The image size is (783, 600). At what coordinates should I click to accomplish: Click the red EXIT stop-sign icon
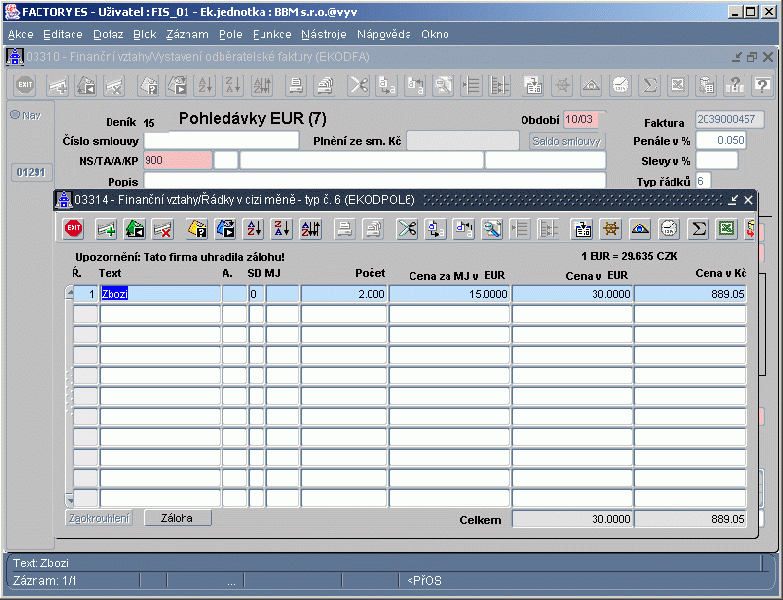coord(73,229)
